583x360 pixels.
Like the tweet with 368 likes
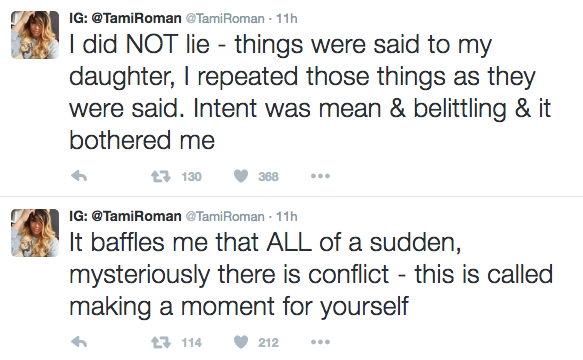click(x=241, y=176)
